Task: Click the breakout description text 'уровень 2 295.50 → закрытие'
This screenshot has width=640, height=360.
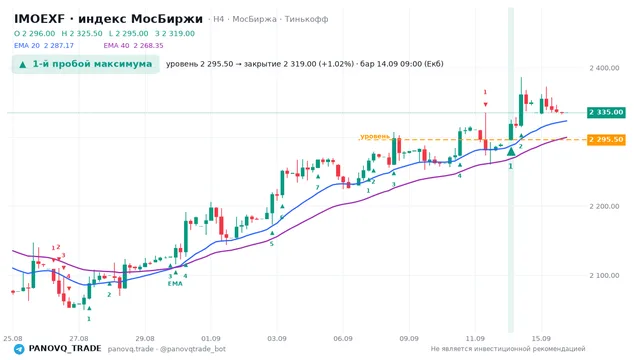Action: [x=224, y=64]
